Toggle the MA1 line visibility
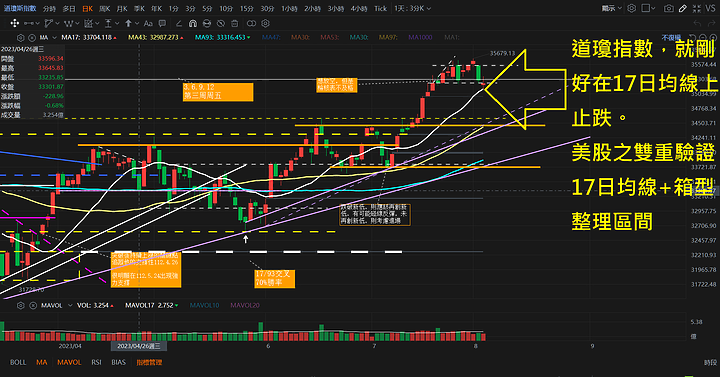 tap(451, 38)
